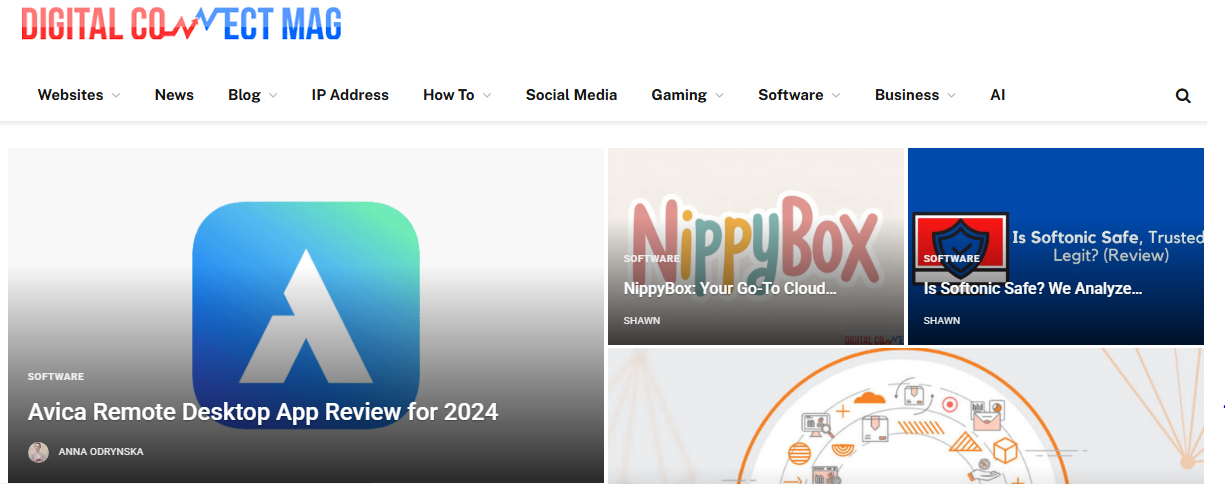Expand the Websites menu chevron
This screenshot has width=1225, height=484.
coord(116,96)
